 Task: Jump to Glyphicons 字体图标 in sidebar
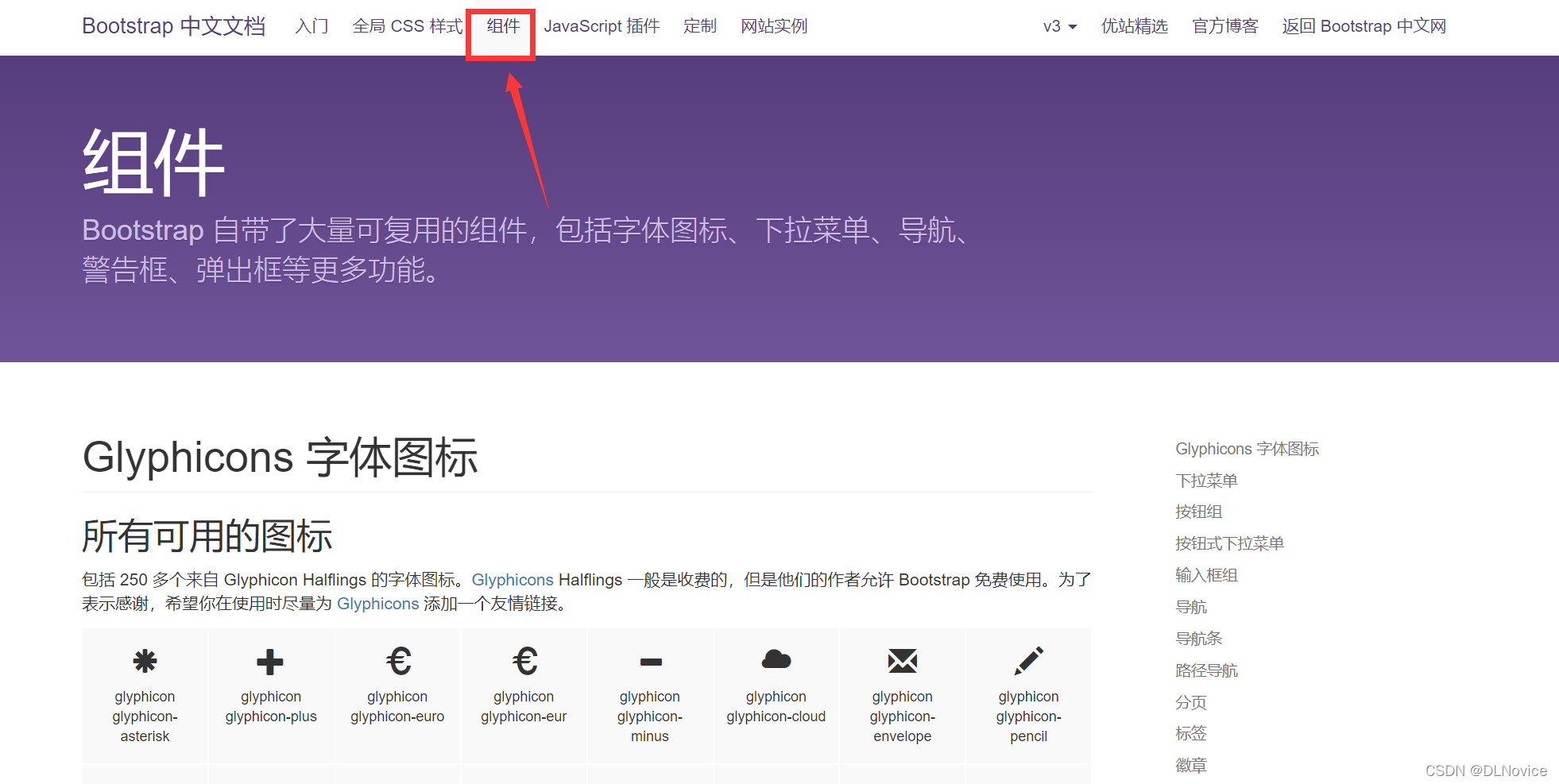tap(1247, 449)
